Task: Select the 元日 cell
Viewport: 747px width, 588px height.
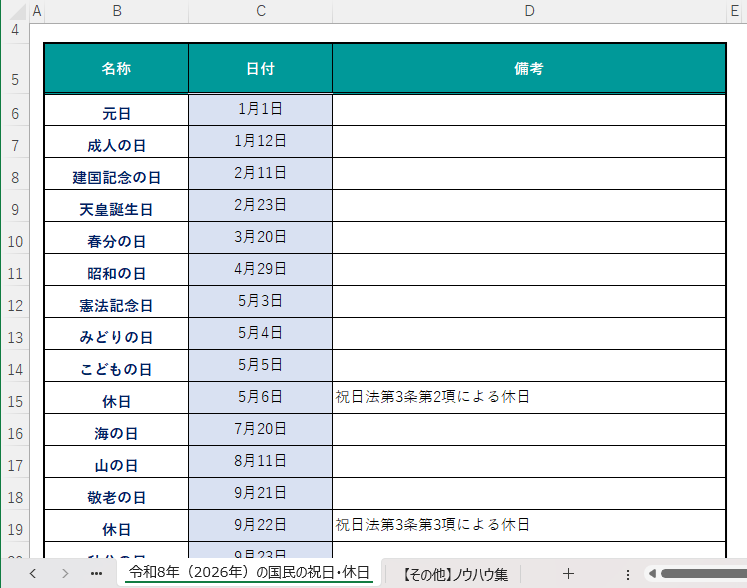Action: 116,113
